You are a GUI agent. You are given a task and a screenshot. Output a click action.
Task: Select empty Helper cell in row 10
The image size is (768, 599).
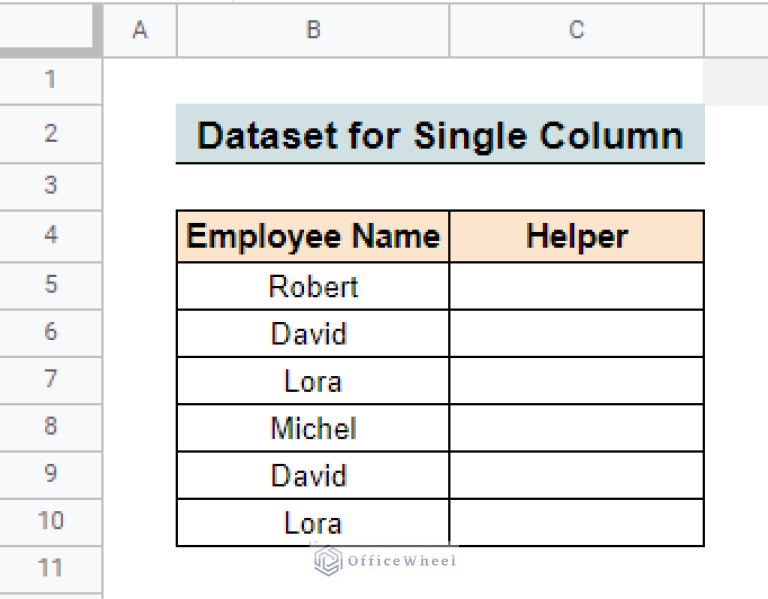click(576, 523)
